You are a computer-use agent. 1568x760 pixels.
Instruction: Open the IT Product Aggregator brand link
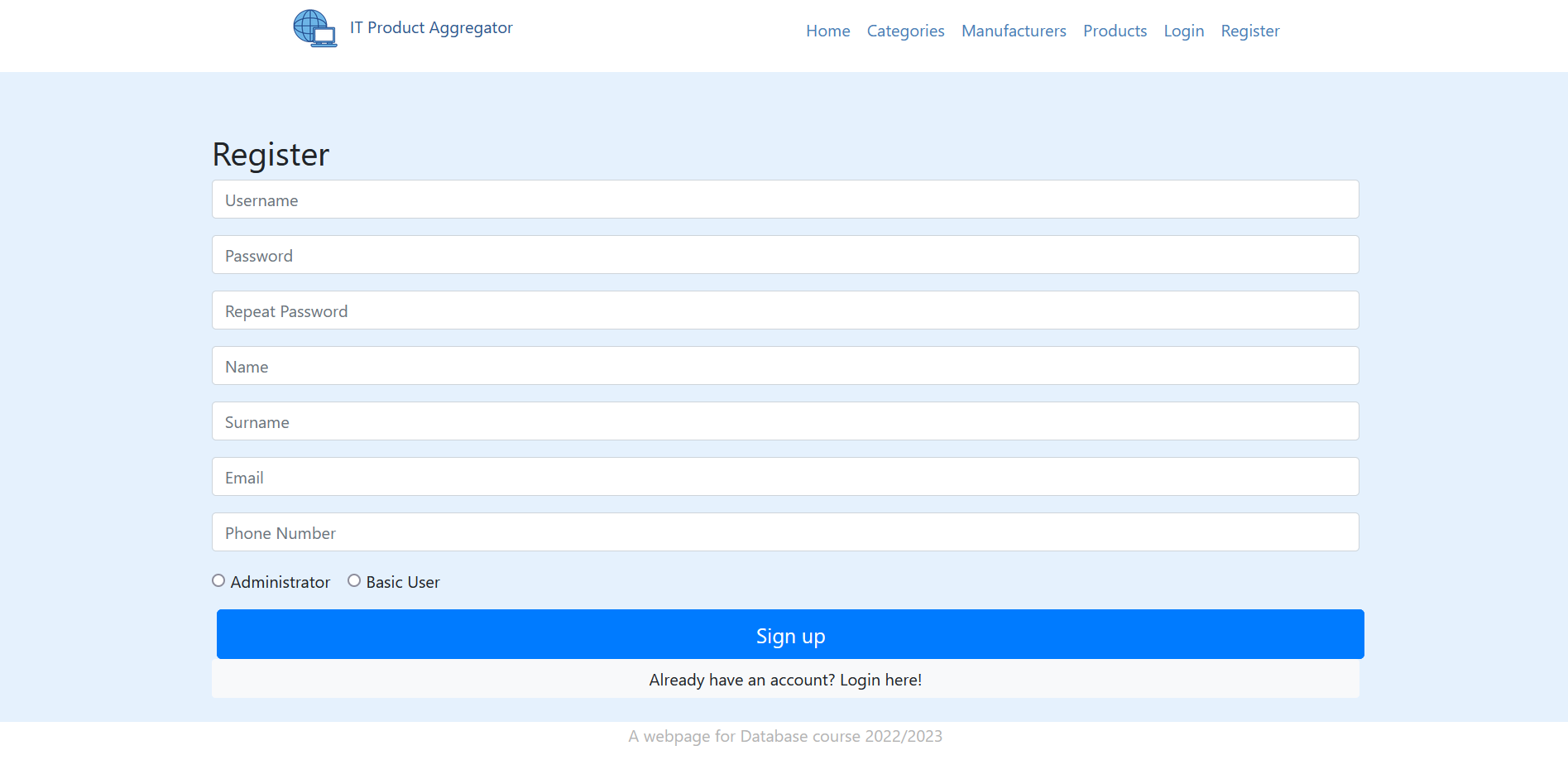(x=430, y=28)
